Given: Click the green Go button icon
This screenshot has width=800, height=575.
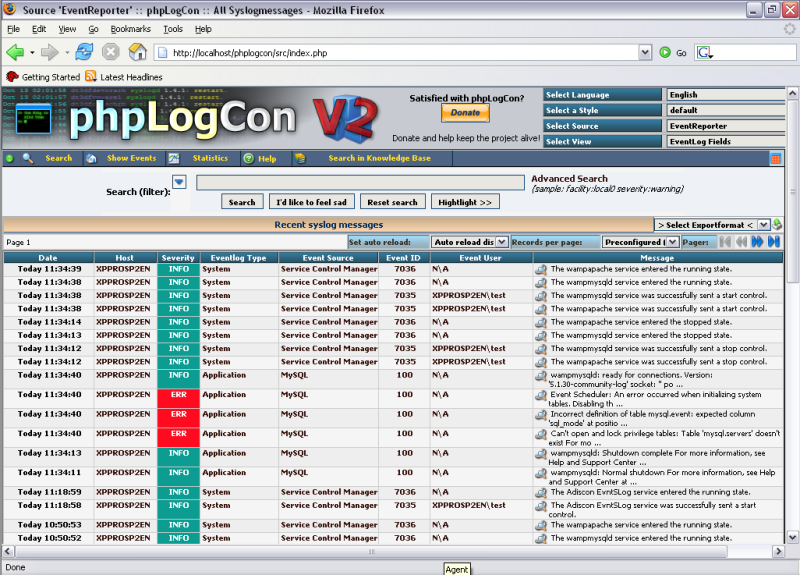Looking at the screenshot, I should tap(665, 53).
